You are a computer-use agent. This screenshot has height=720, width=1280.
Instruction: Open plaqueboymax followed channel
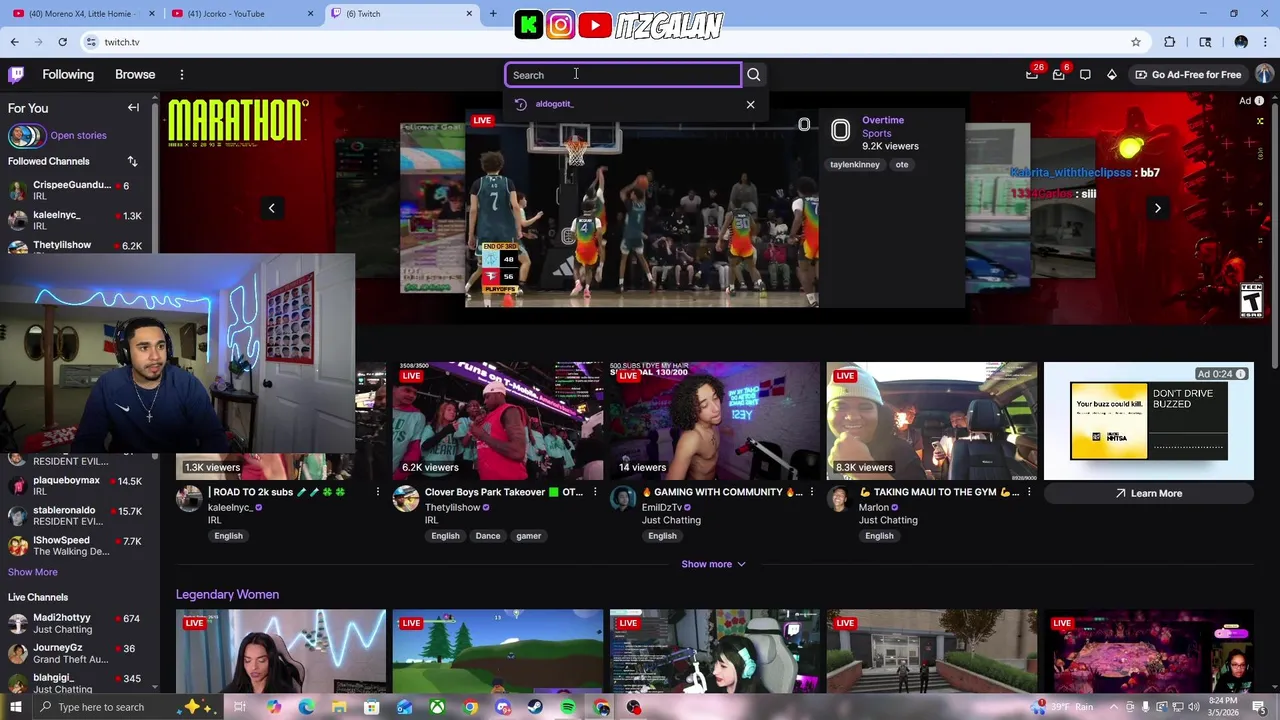coord(78,485)
